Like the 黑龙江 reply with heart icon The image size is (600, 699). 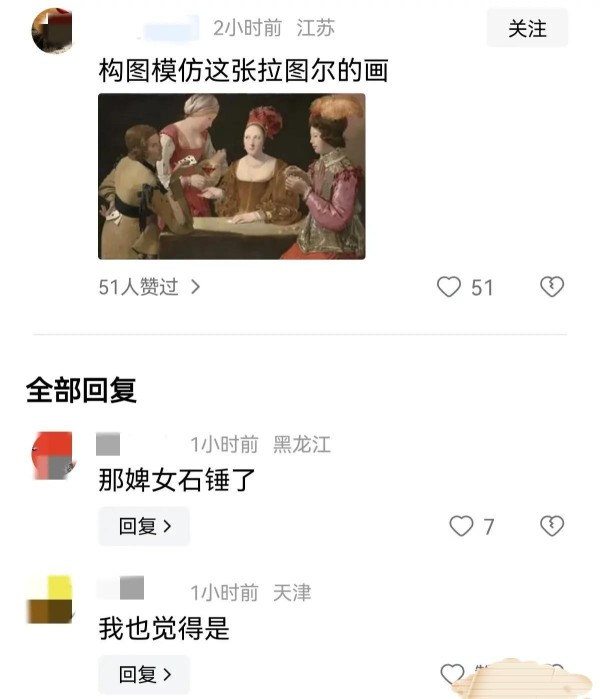(461, 526)
